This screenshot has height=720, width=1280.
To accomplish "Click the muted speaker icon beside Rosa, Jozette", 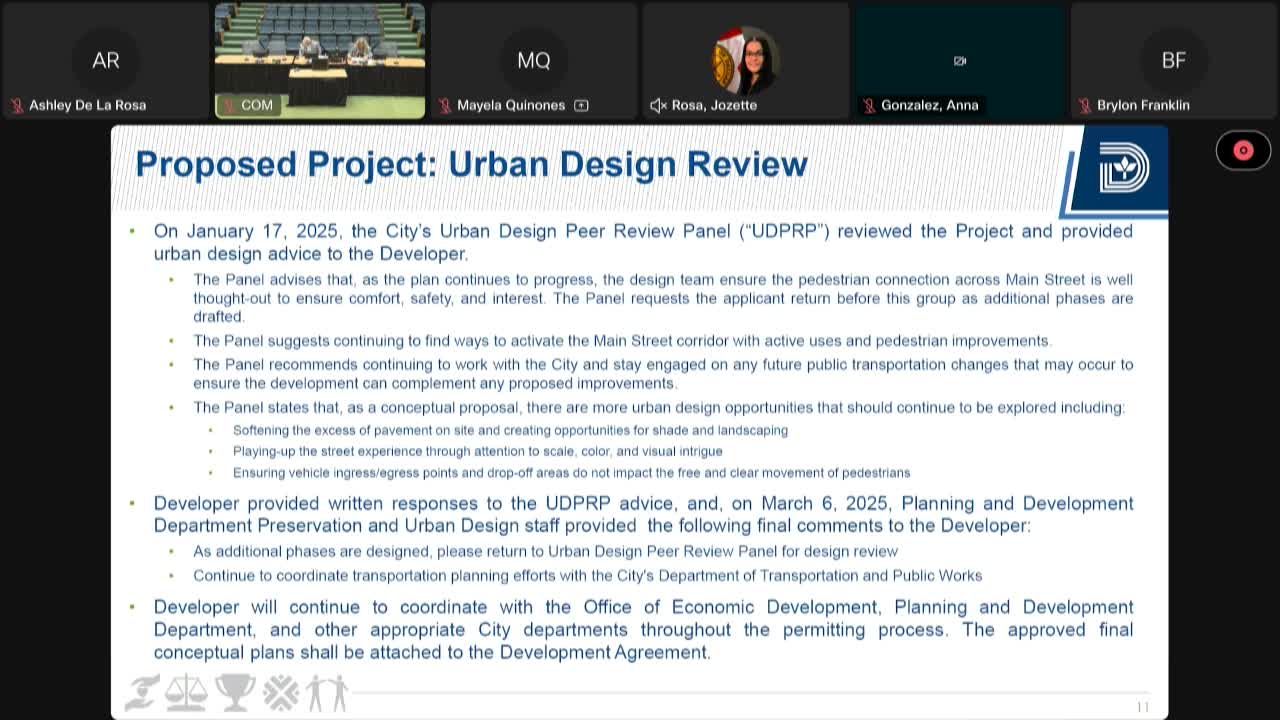I will click(x=658, y=106).
